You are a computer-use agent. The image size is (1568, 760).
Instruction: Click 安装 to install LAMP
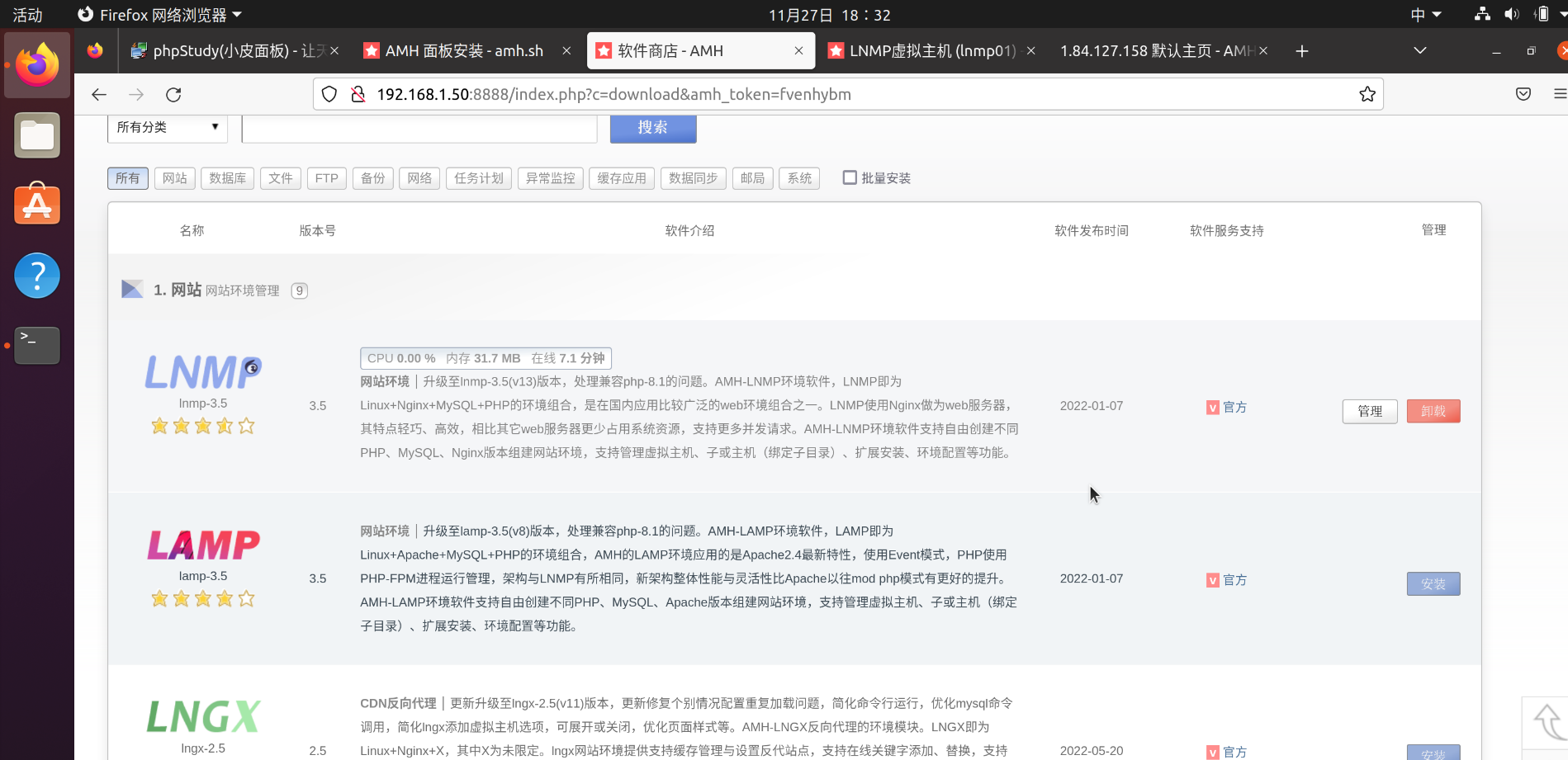click(x=1433, y=584)
